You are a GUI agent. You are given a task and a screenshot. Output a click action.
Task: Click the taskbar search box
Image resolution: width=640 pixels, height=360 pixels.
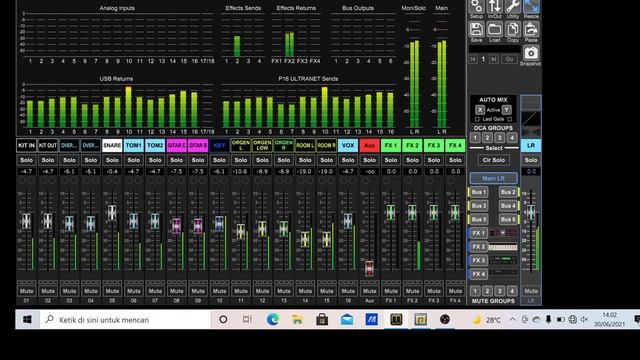pyautogui.click(x=125, y=320)
